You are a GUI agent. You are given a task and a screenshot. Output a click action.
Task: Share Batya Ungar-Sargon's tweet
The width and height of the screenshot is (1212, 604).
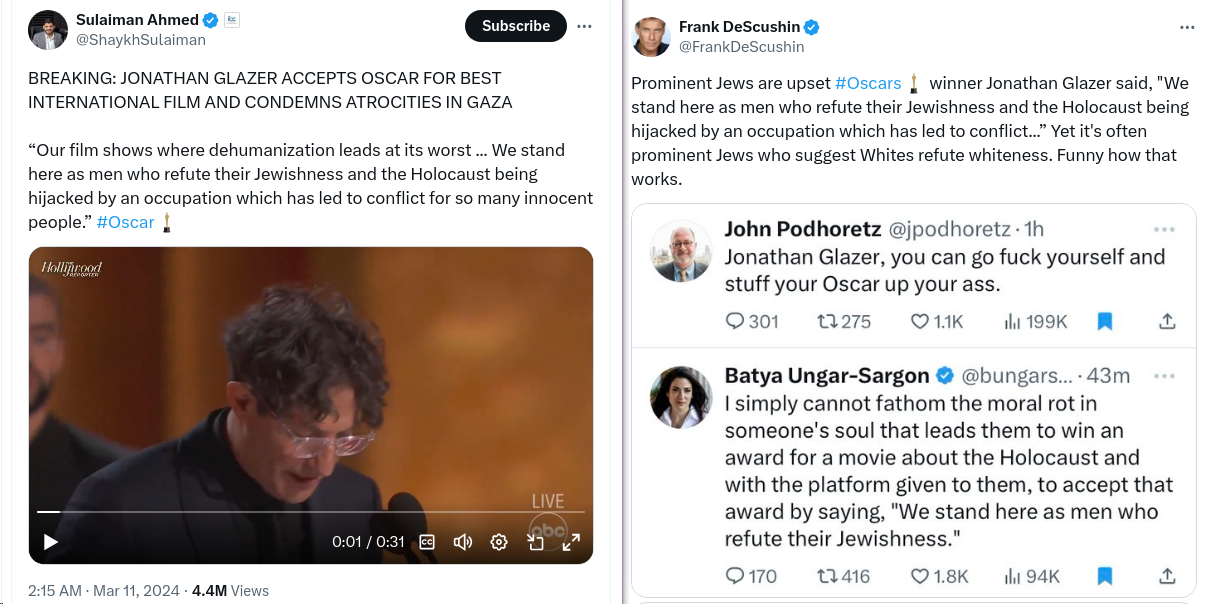coord(1166,576)
